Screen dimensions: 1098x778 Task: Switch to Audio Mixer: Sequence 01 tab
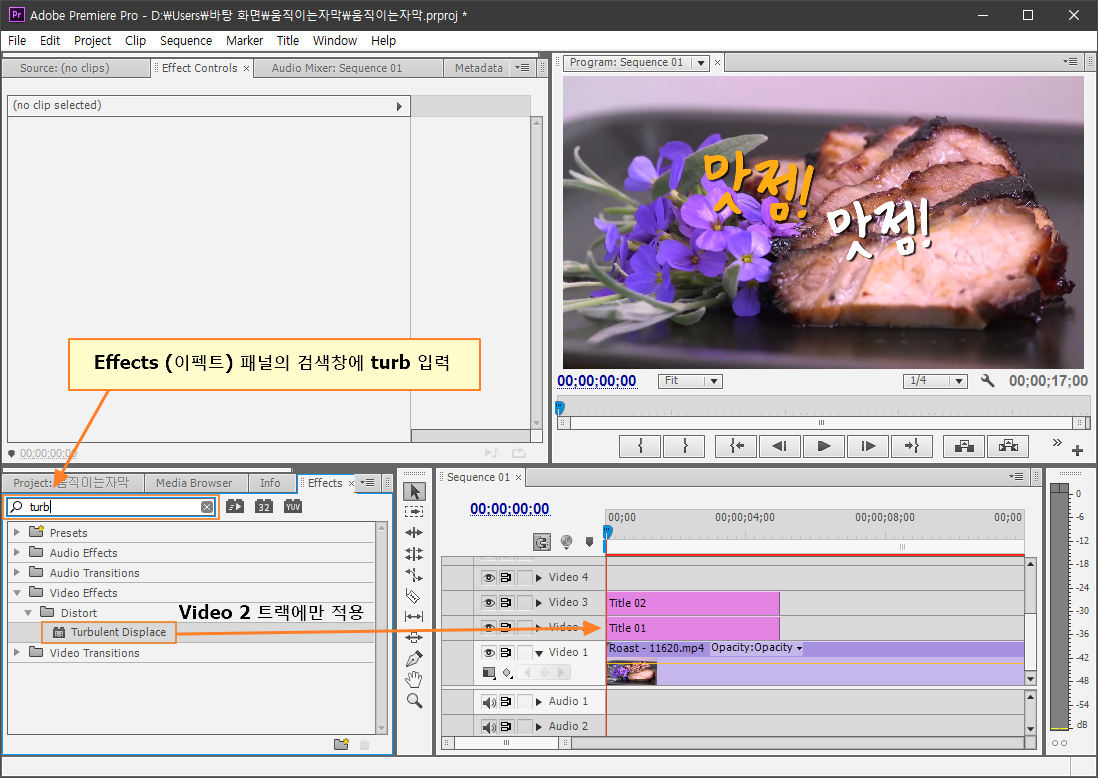point(337,68)
